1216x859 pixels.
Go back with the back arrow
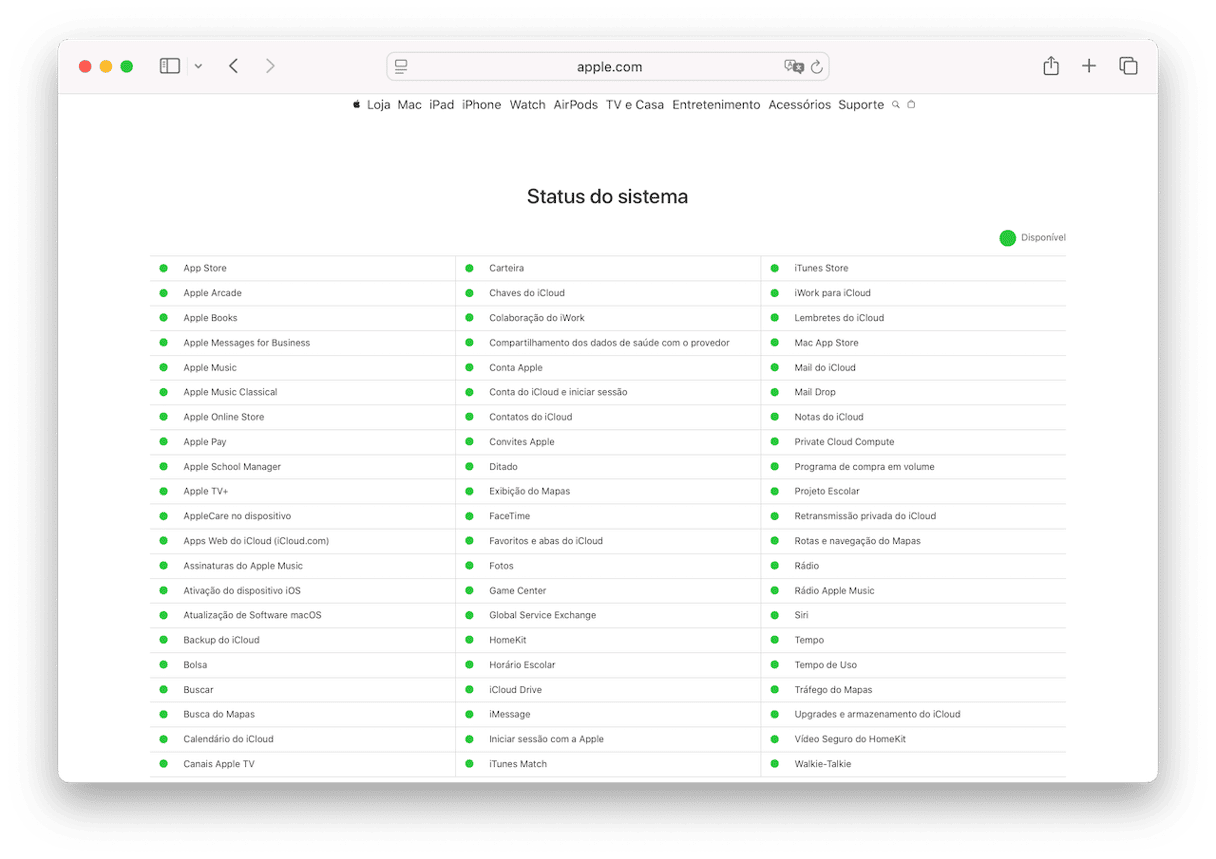click(x=233, y=66)
